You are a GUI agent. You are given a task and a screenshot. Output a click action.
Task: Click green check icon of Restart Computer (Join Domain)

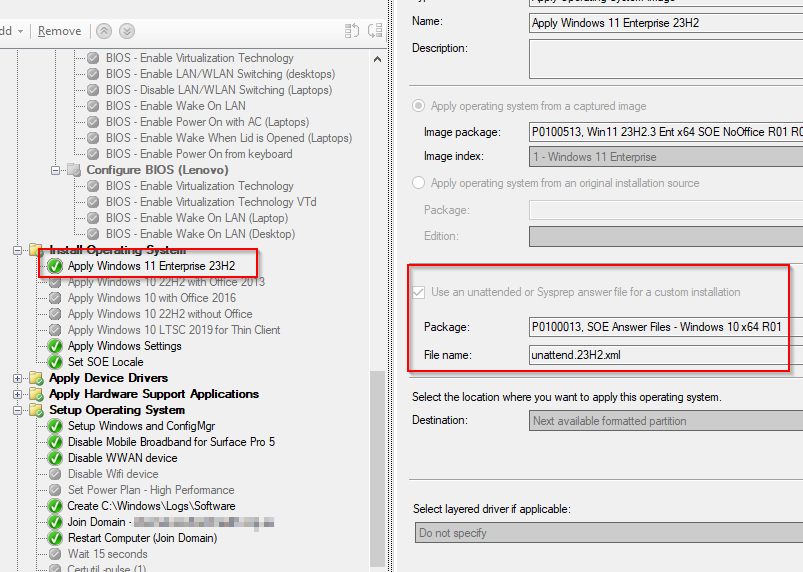click(55, 538)
